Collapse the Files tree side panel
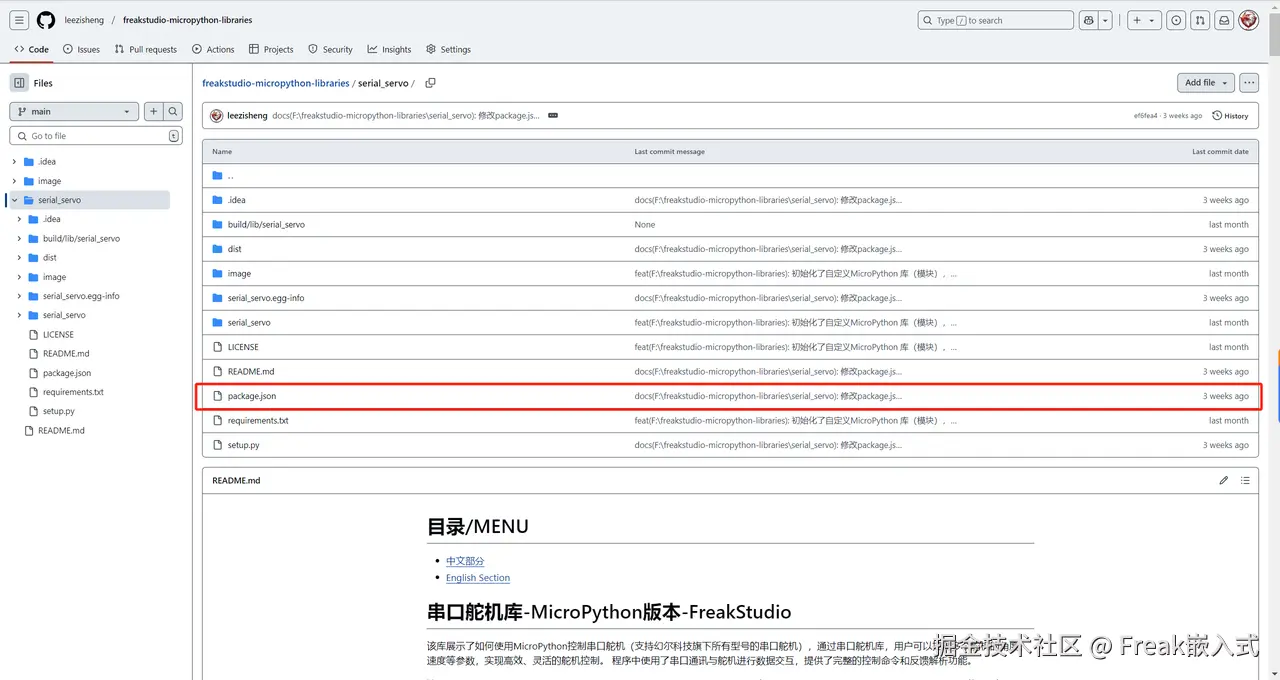The image size is (1280, 680). [x=19, y=83]
